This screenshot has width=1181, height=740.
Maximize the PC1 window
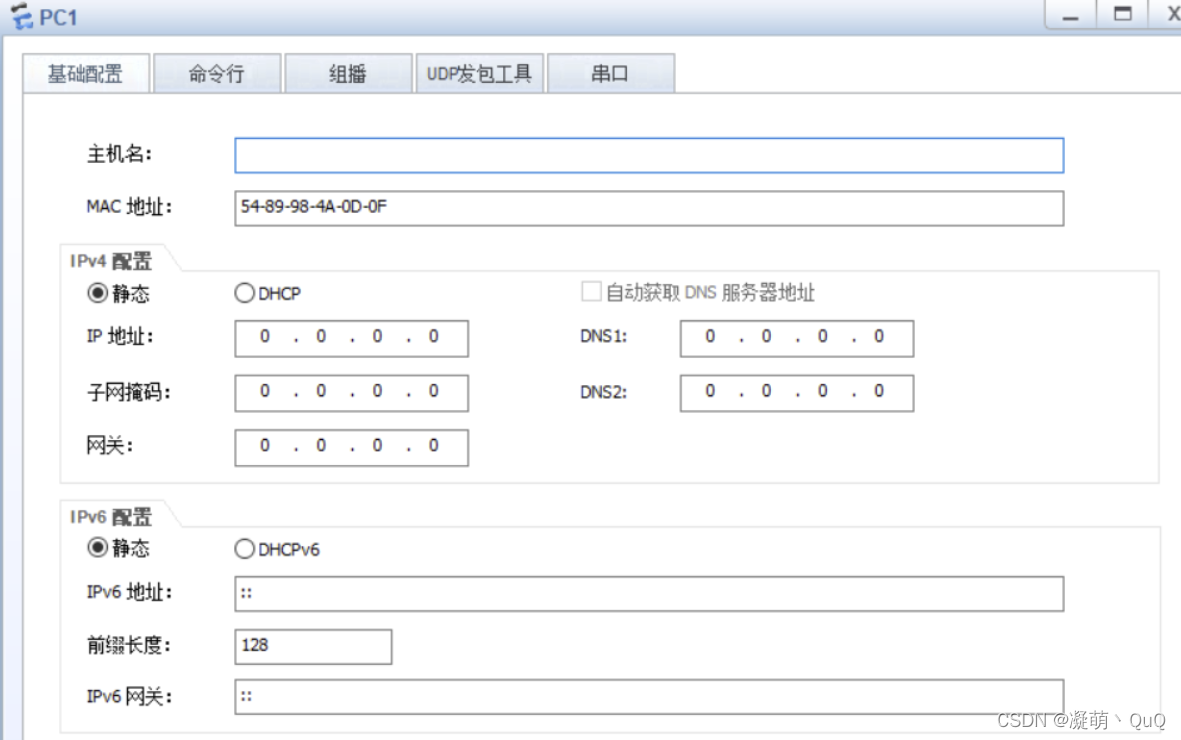[1122, 14]
